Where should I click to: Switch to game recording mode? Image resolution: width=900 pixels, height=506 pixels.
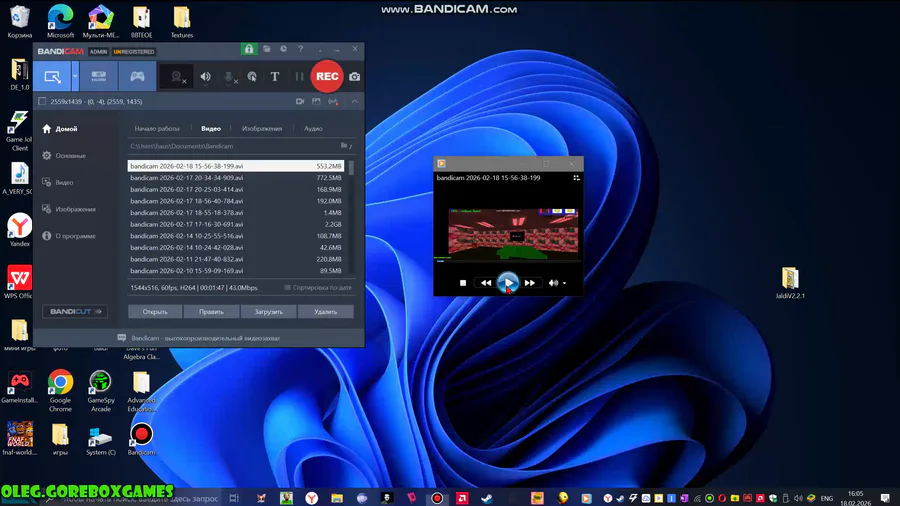pos(137,76)
